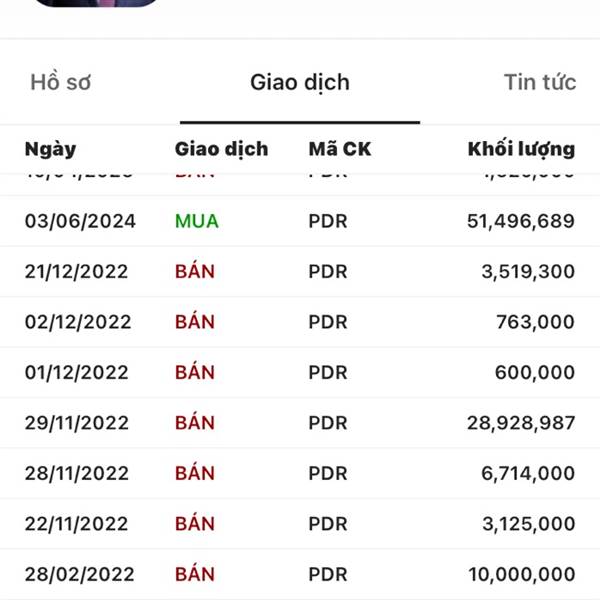The image size is (600, 600).
Task: Click the Mã CK column header
Action: pyautogui.click(x=339, y=149)
